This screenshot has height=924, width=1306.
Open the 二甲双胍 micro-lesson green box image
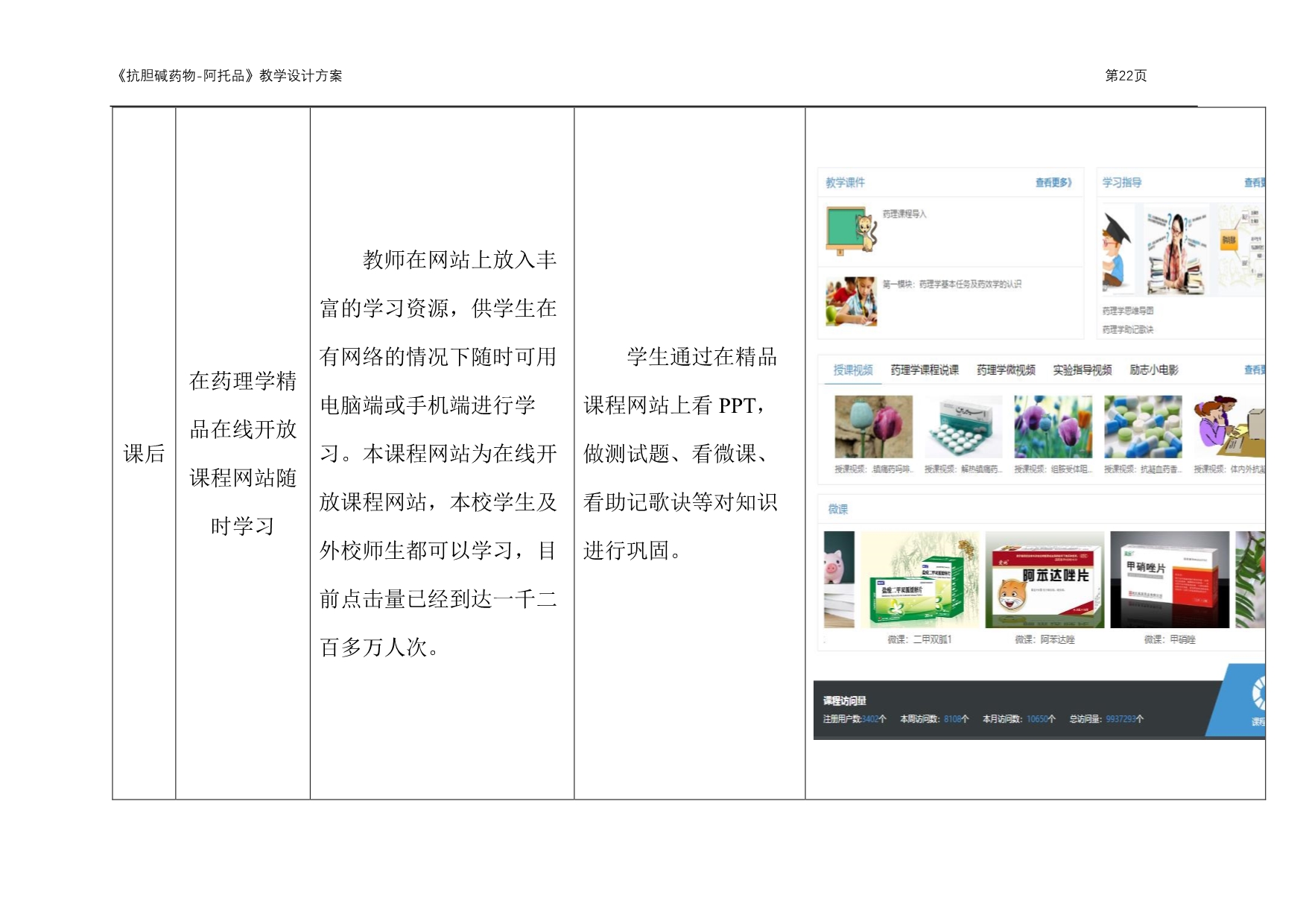click(x=920, y=580)
